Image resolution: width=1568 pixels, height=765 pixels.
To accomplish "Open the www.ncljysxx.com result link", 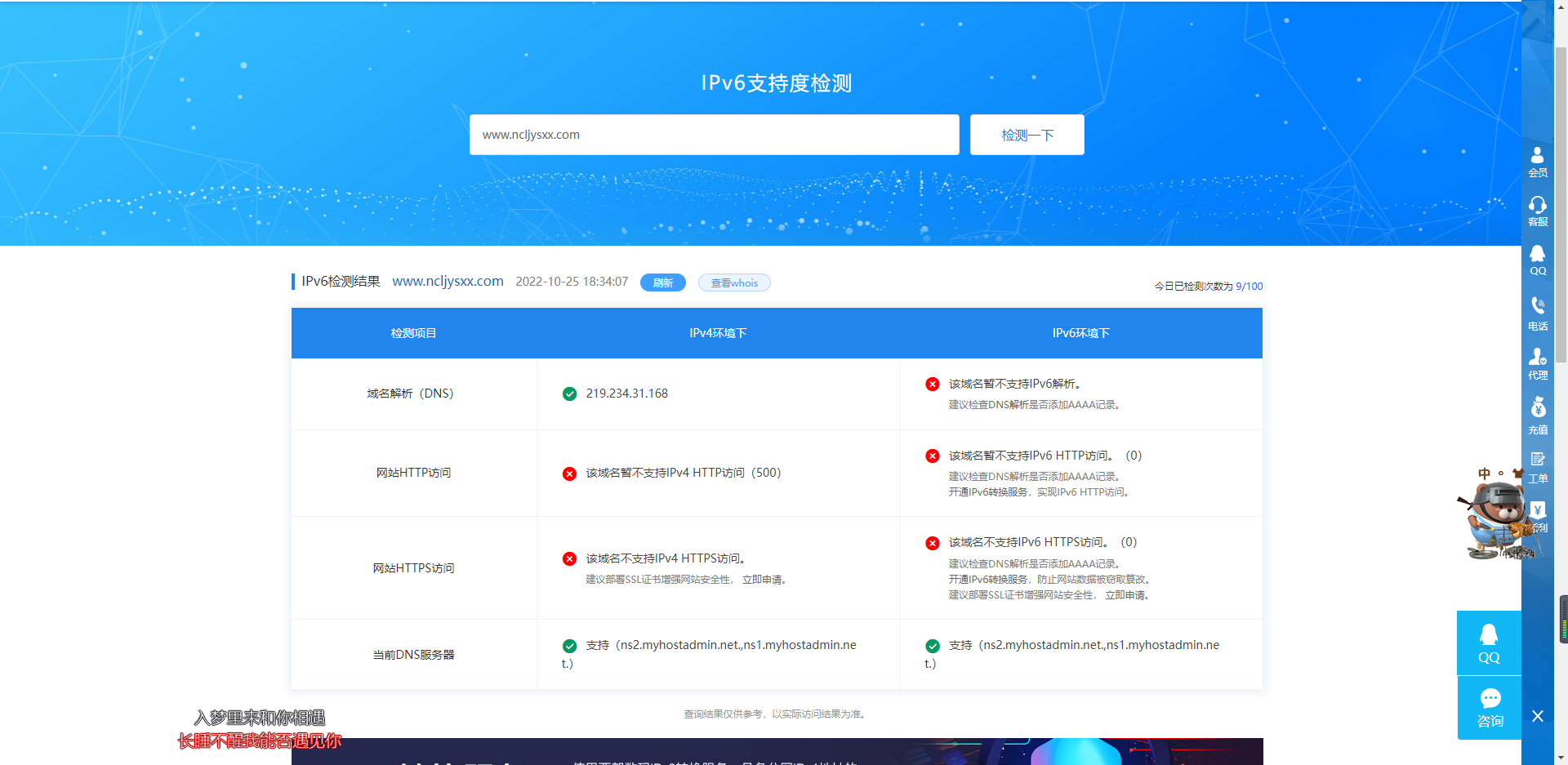I will point(448,282).
